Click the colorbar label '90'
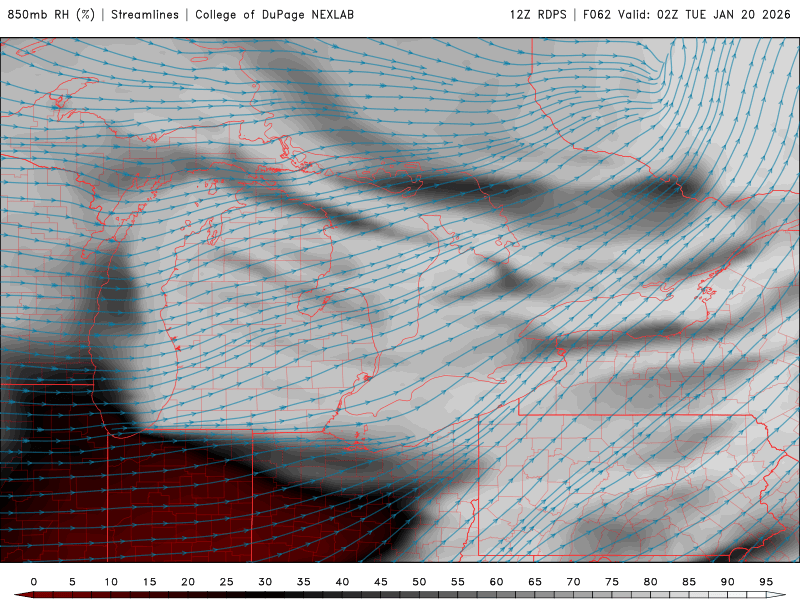 coord(728,582)
